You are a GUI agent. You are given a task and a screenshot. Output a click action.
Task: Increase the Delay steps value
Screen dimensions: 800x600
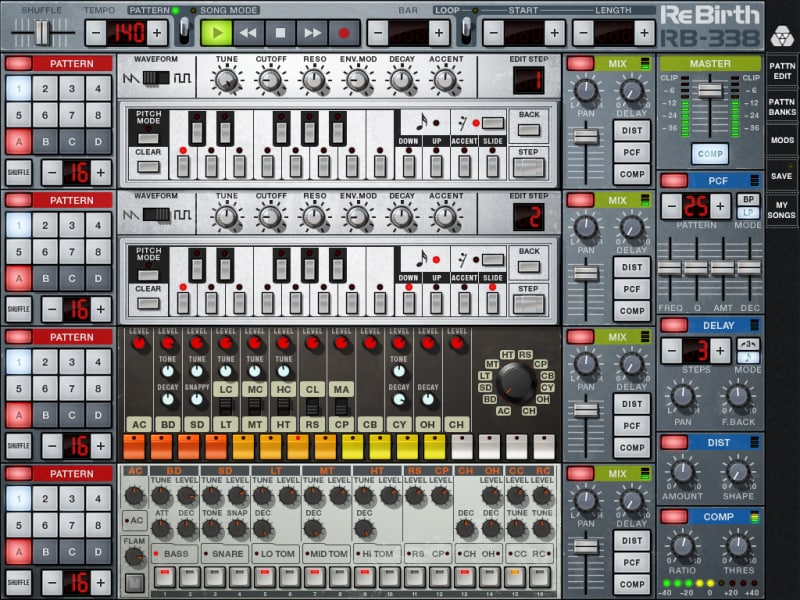click(x=721, y=350)
